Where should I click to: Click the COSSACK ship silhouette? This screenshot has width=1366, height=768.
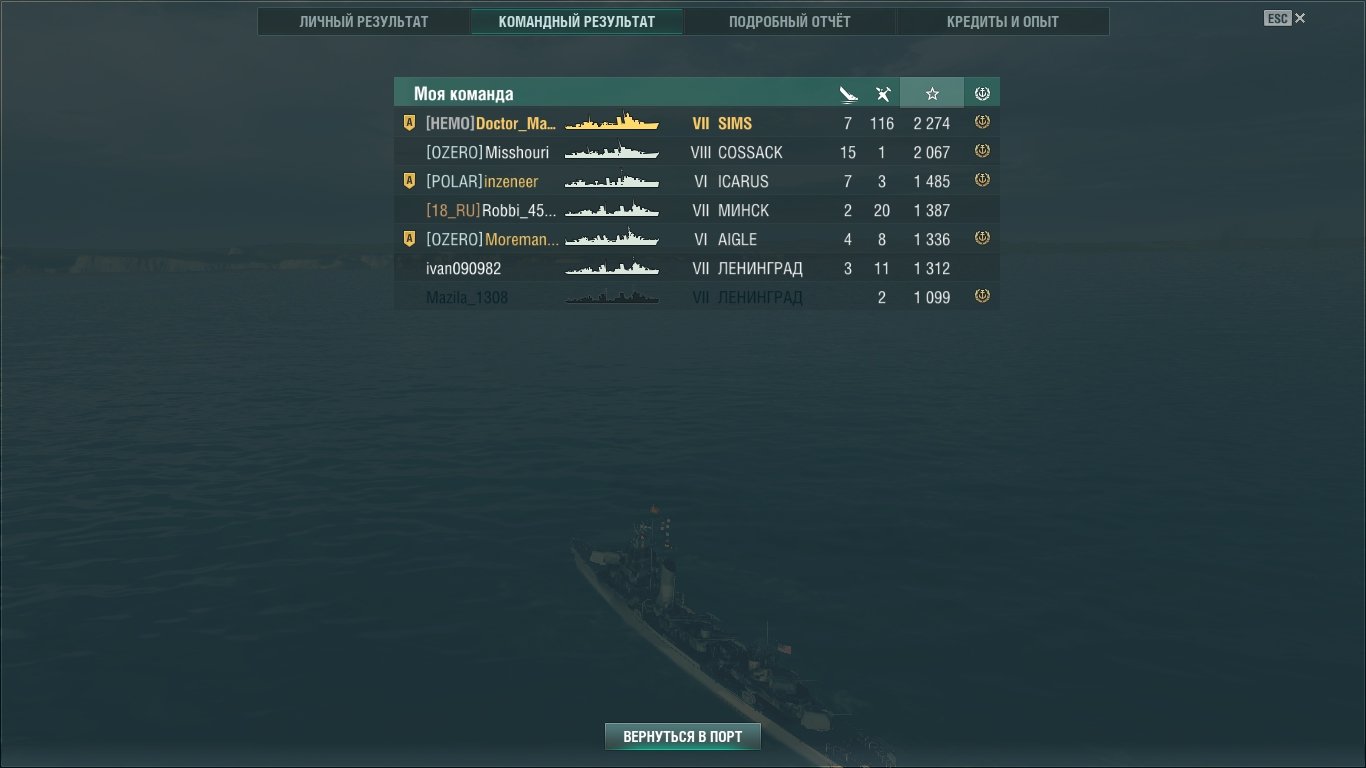coord(612,152)
